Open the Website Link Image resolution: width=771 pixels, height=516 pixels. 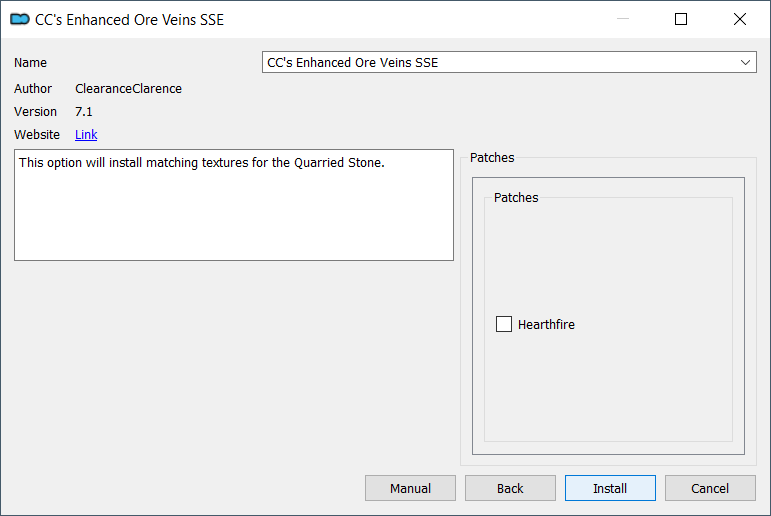point(86,134)
